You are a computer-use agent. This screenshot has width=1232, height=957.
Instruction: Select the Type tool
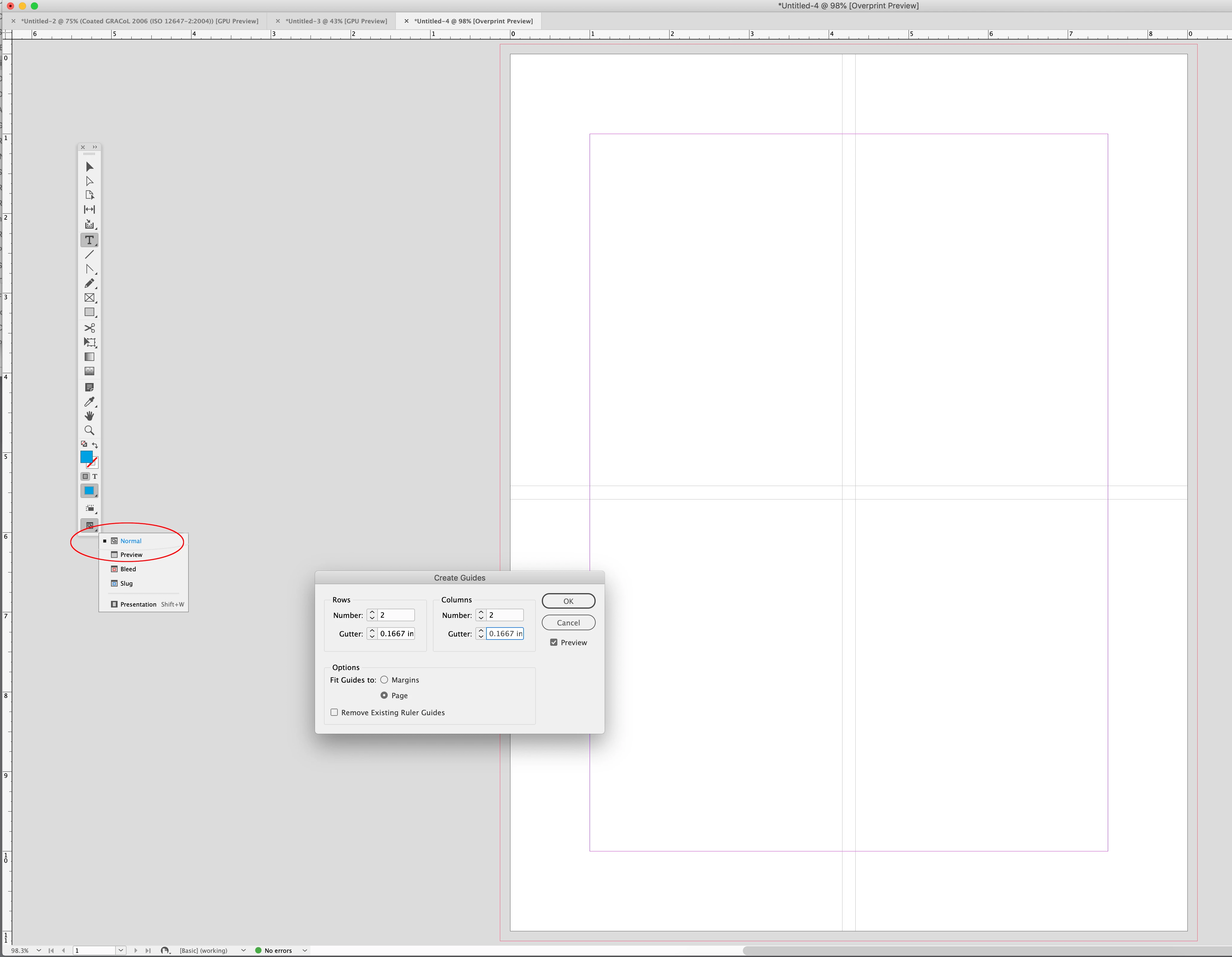89,240
